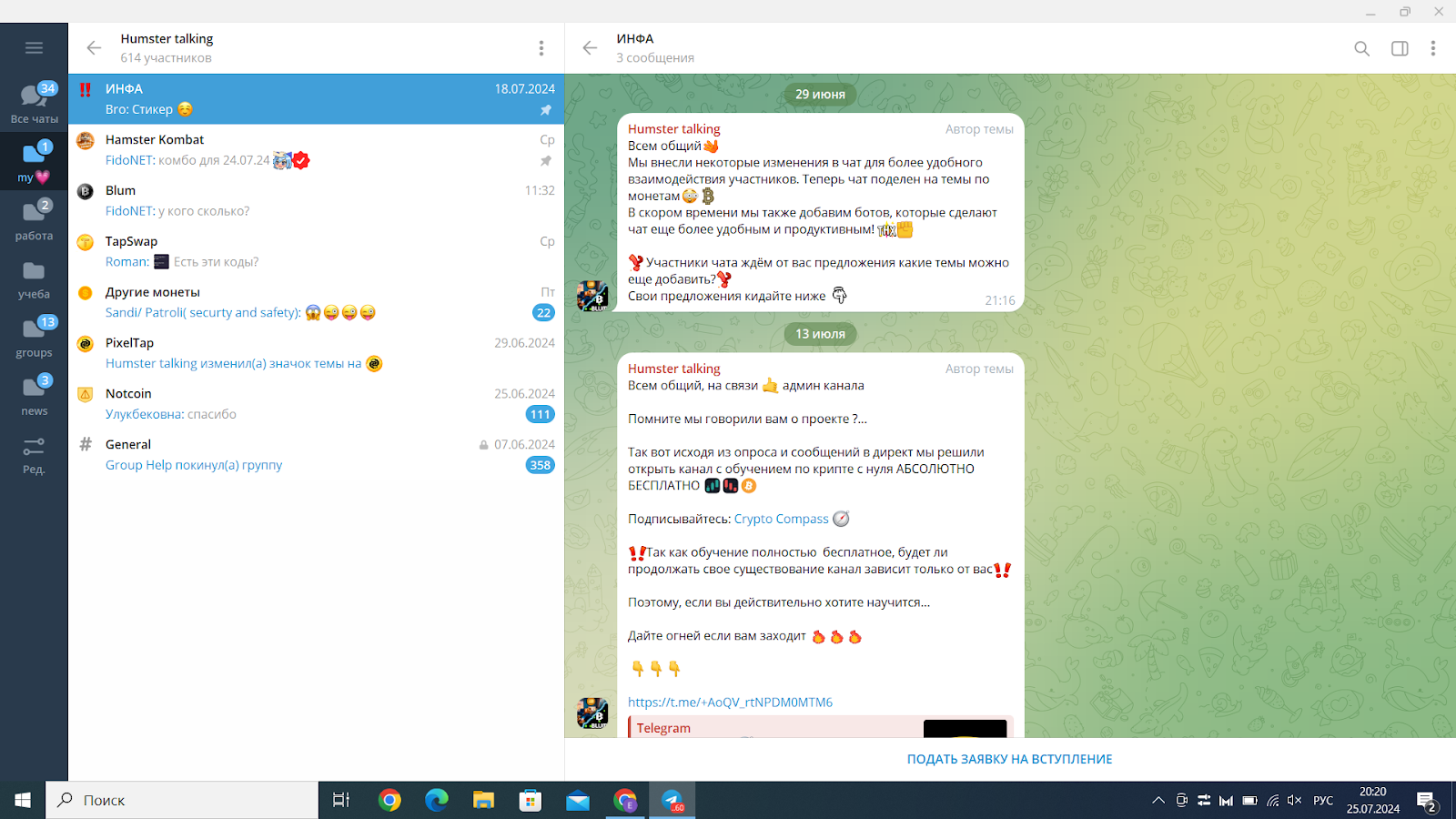Open the TapSwap topic via its coin icon
The width and height of the screenshot is (1456, 819).
pyautogui.click(x=86, y=242)
